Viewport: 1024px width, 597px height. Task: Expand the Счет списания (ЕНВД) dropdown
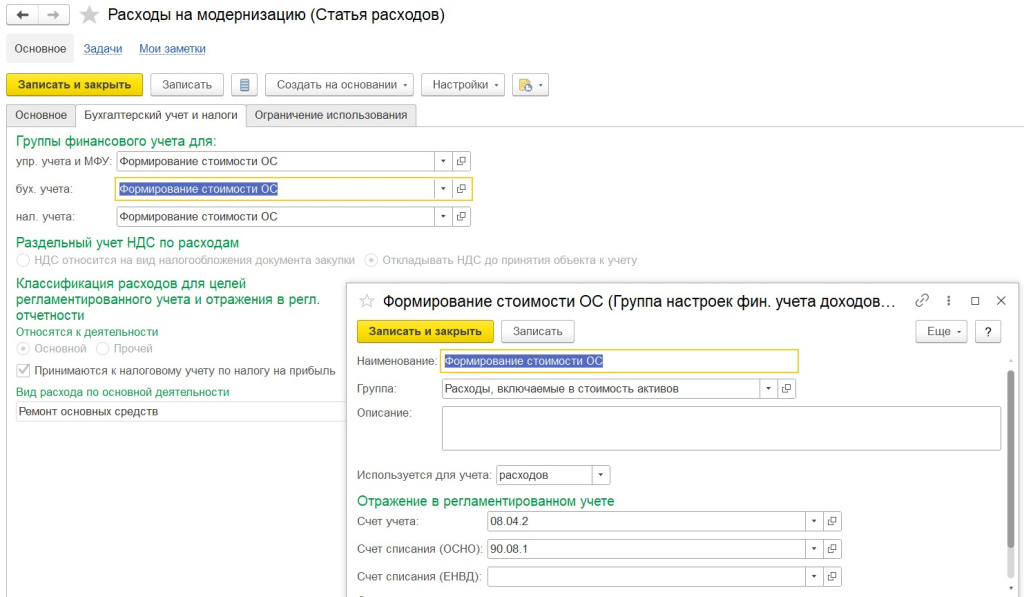tap(814, 576)
